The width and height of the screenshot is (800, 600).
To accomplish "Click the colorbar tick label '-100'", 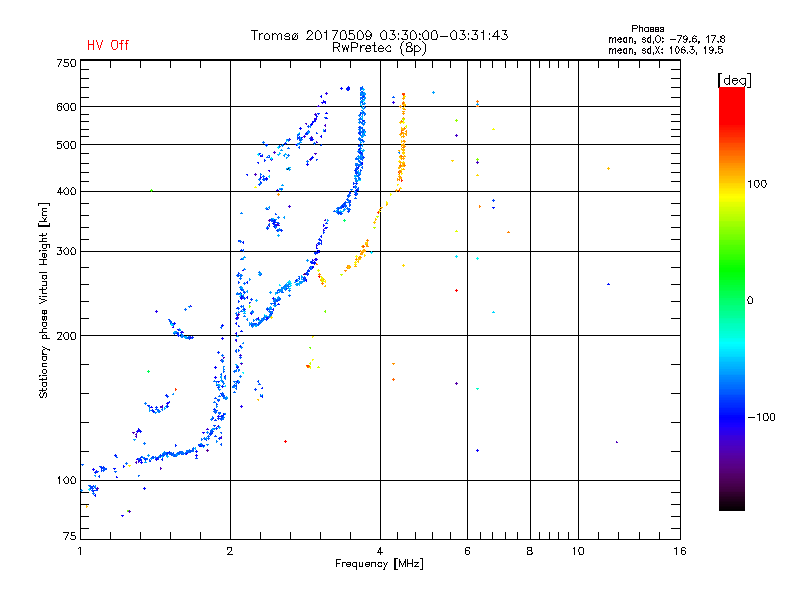I will tap(761, 417).
